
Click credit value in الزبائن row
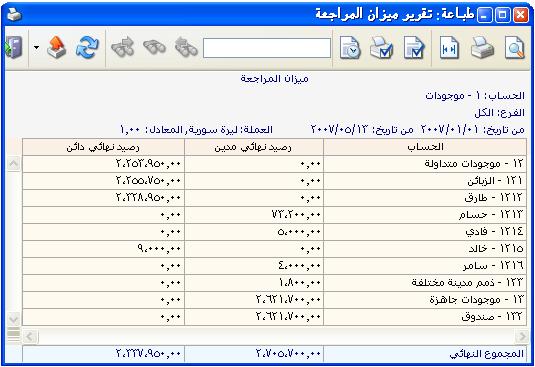(148, 181)
